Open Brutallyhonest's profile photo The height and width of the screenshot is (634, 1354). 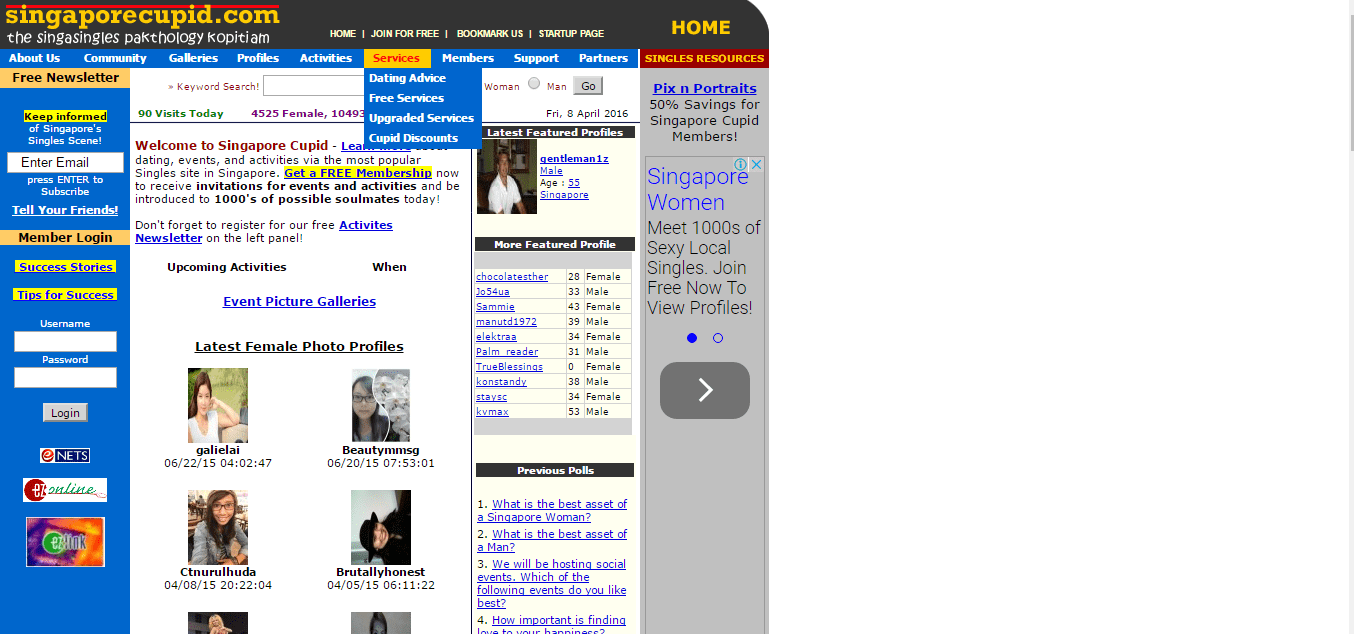point(381,527)
